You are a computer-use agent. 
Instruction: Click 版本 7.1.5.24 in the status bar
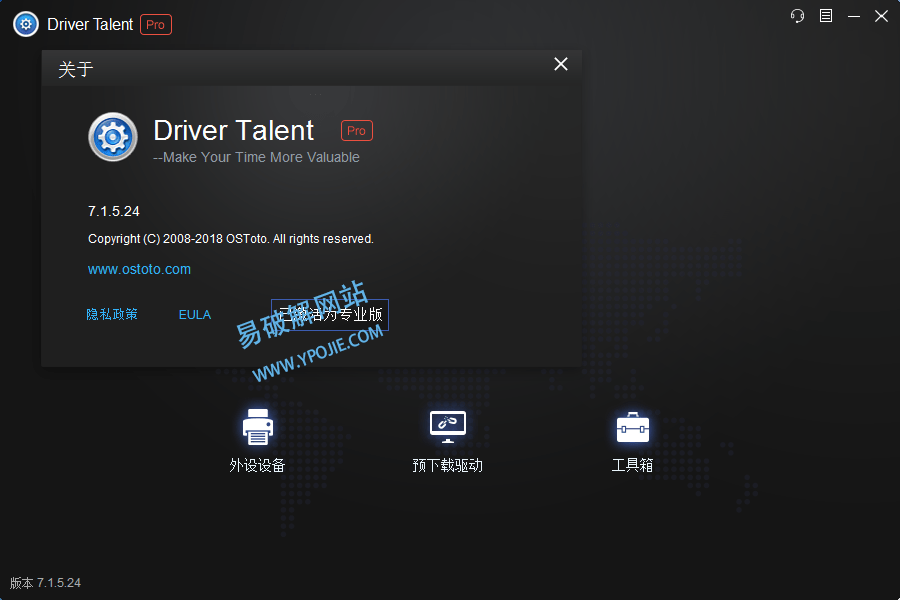(x=46, y=583)
